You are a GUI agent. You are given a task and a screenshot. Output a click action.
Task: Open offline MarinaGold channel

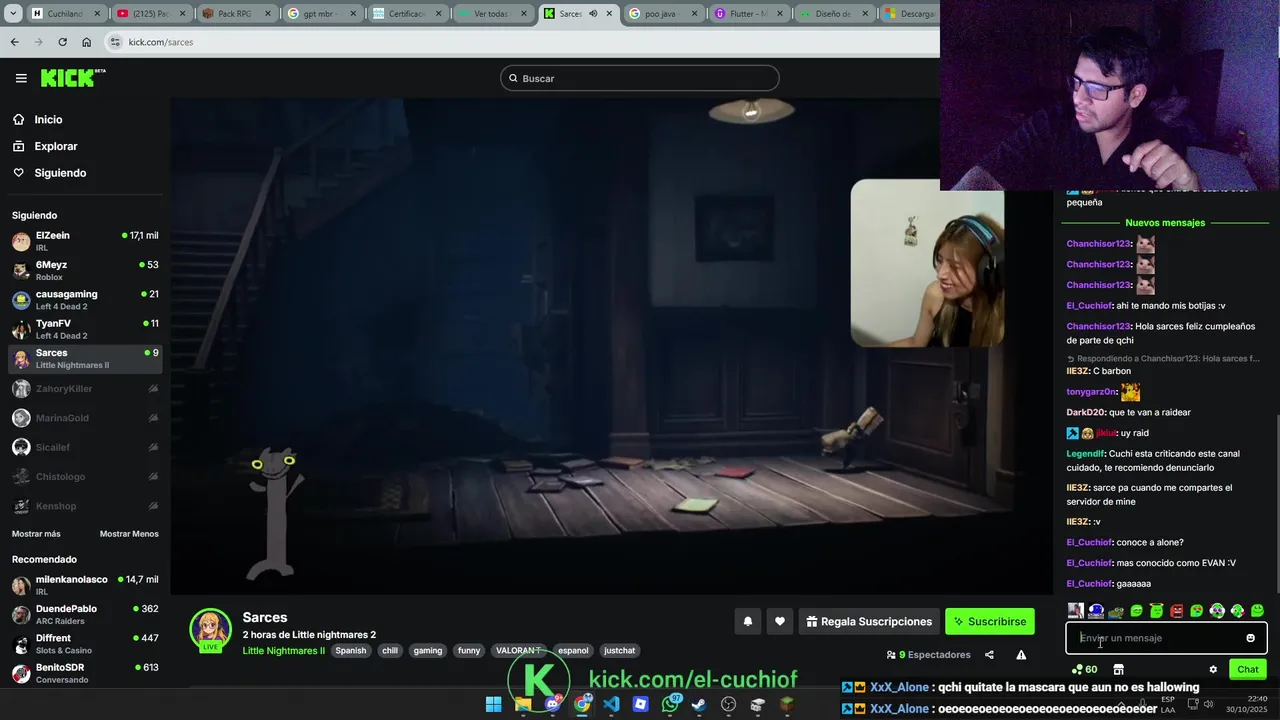[x=85, y=417]
